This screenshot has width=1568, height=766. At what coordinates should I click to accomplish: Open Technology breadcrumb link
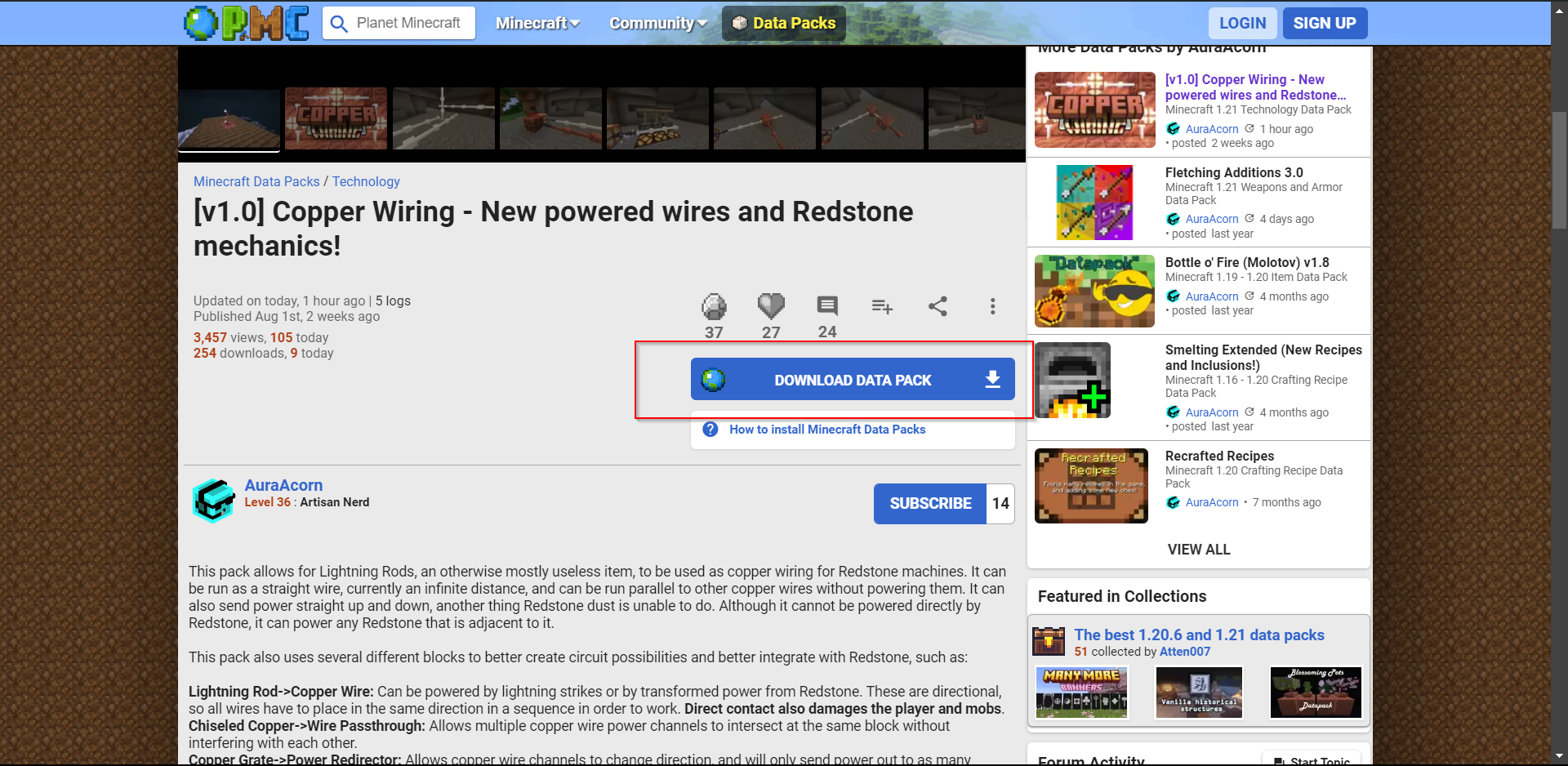coord(366,181)
